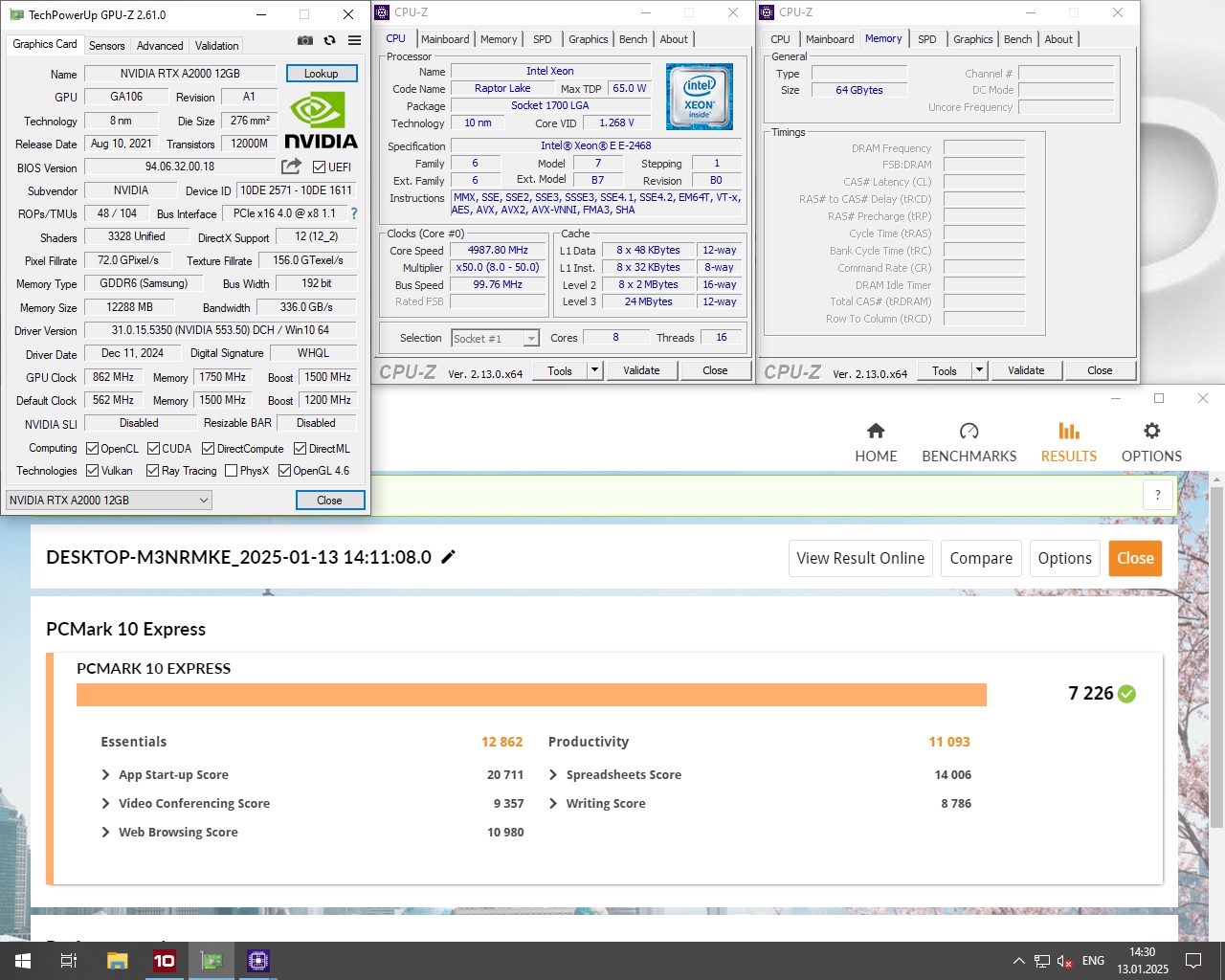Click the Compare button
Image resolution: width=1225 pixels, height=980 pixels.
click(981, 558)
